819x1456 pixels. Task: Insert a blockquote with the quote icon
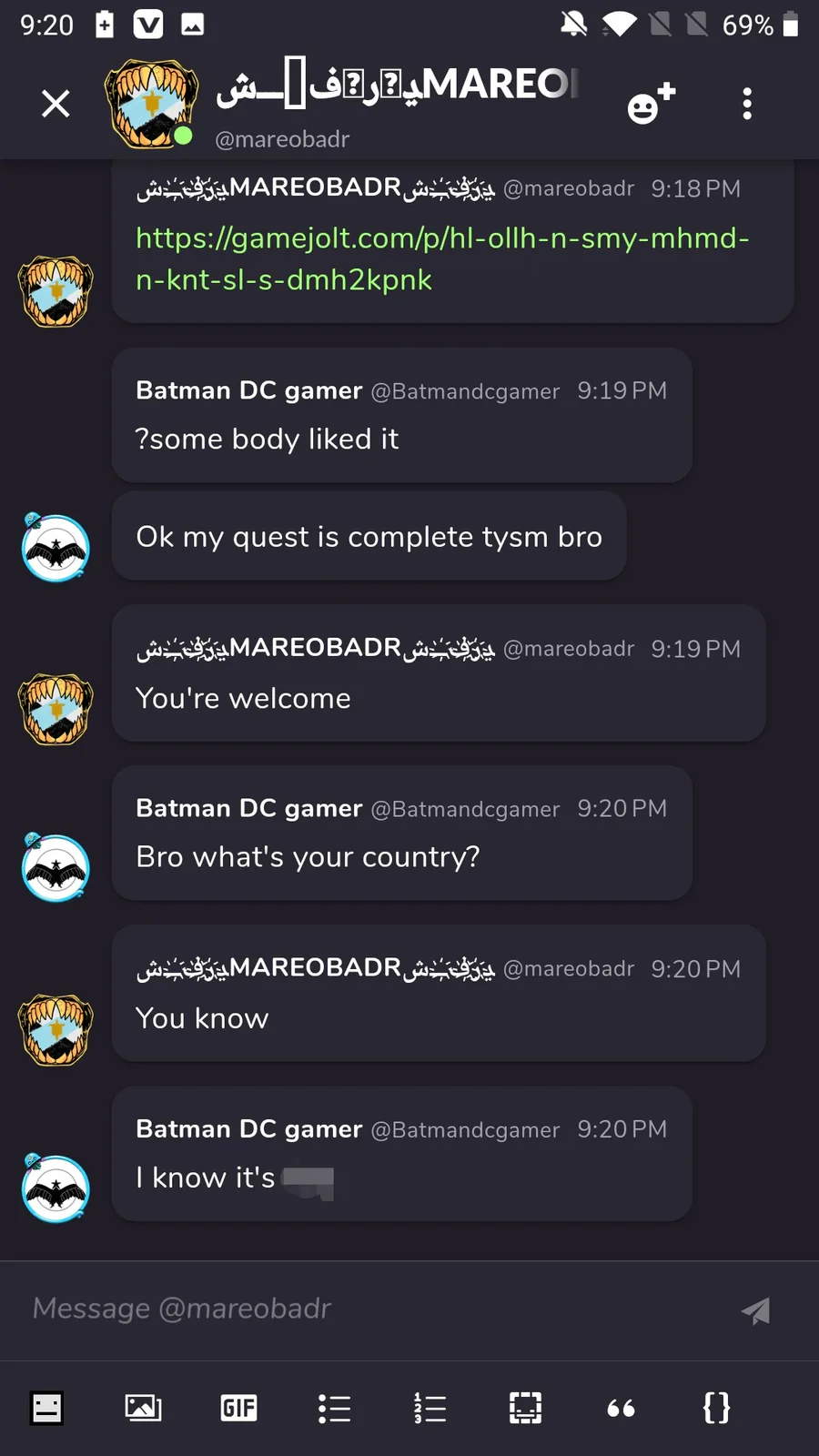click(x=621, y=1409)
